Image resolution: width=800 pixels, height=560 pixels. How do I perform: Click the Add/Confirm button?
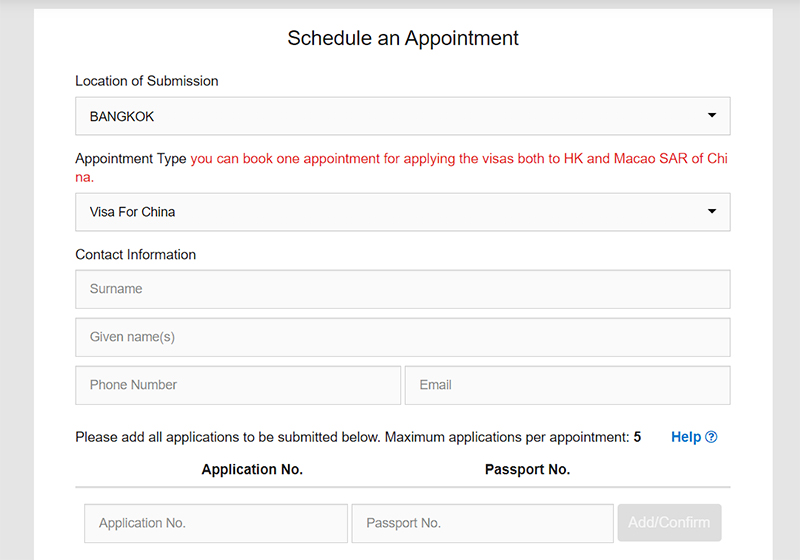coord(669,523)
